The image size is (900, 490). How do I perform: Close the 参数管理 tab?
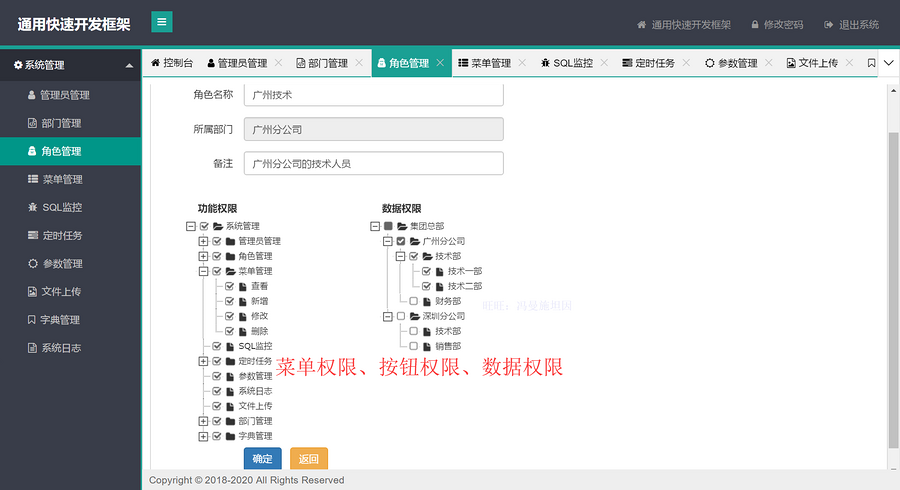point(769,63)
